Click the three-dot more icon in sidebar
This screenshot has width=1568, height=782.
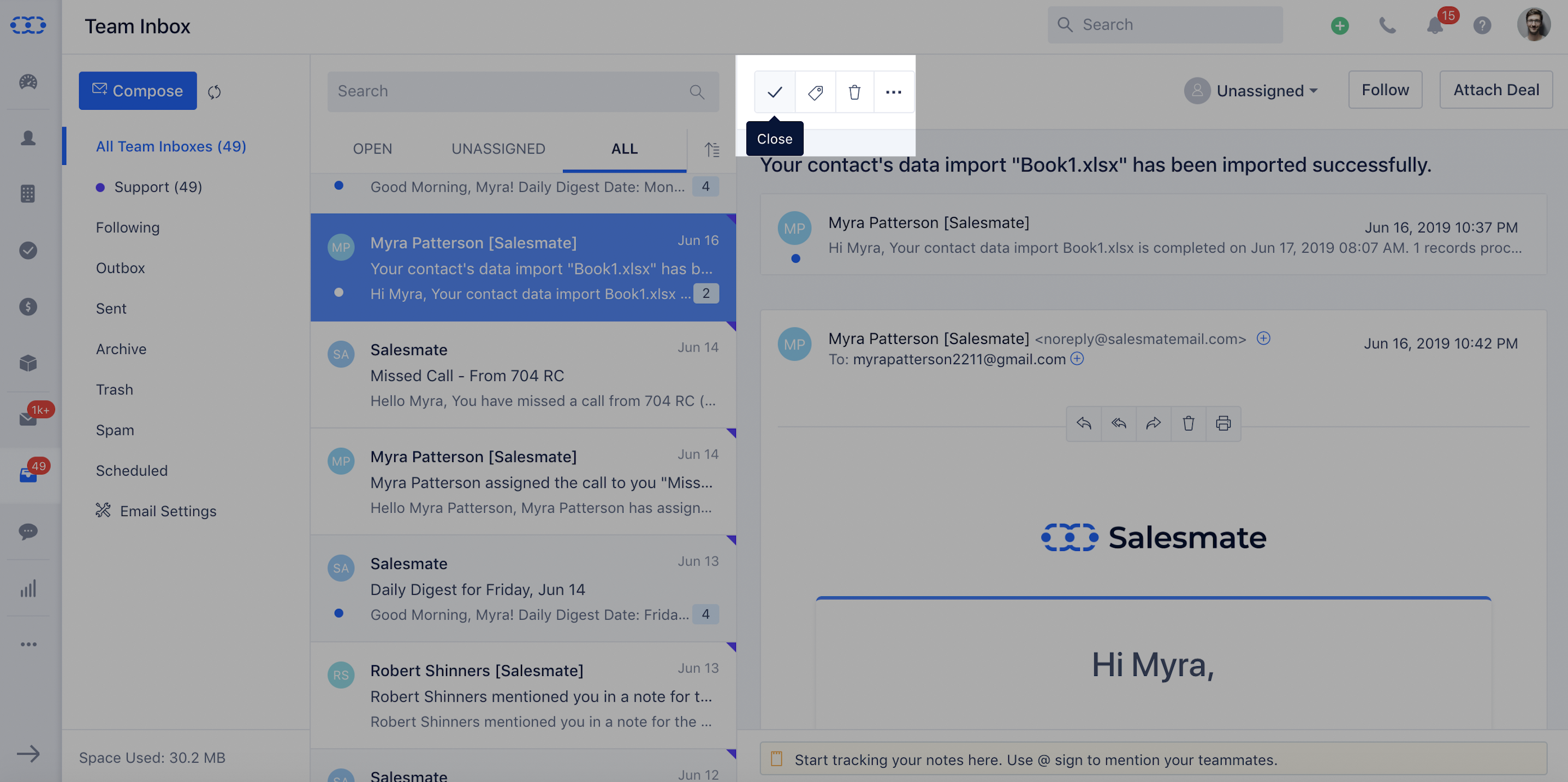(28, 644)
